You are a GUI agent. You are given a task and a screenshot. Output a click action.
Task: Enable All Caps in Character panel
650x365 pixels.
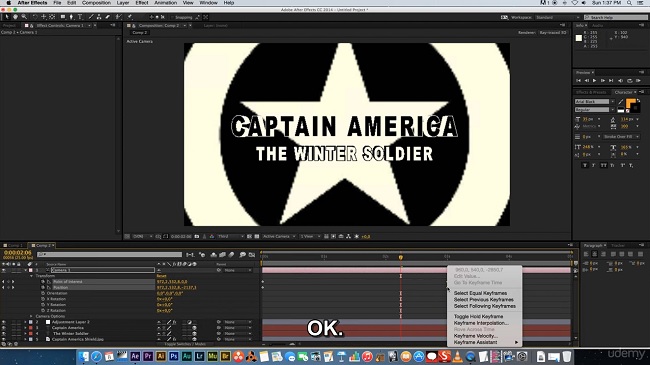click(604, 165)
